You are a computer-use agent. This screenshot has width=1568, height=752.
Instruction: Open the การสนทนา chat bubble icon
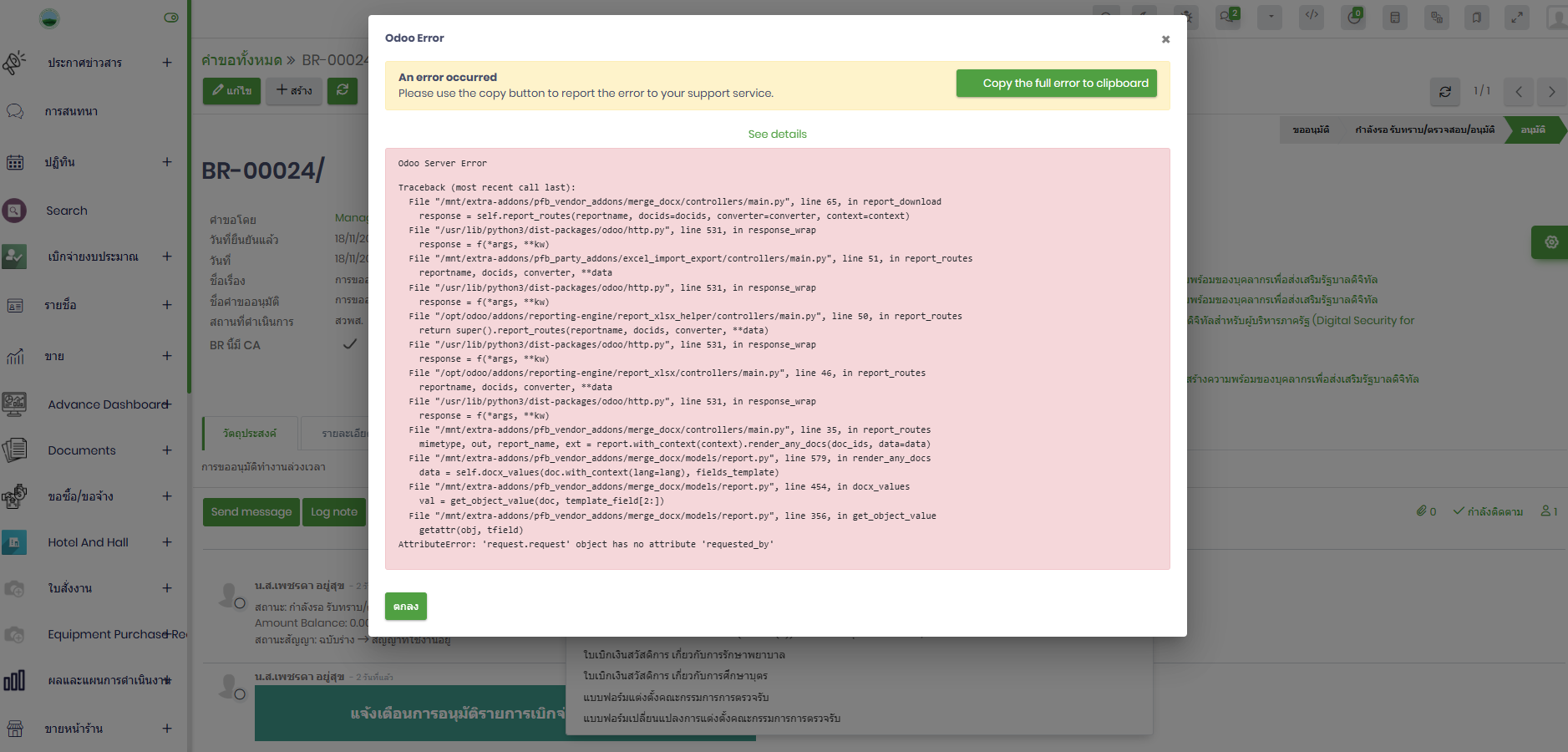point(15,111)
